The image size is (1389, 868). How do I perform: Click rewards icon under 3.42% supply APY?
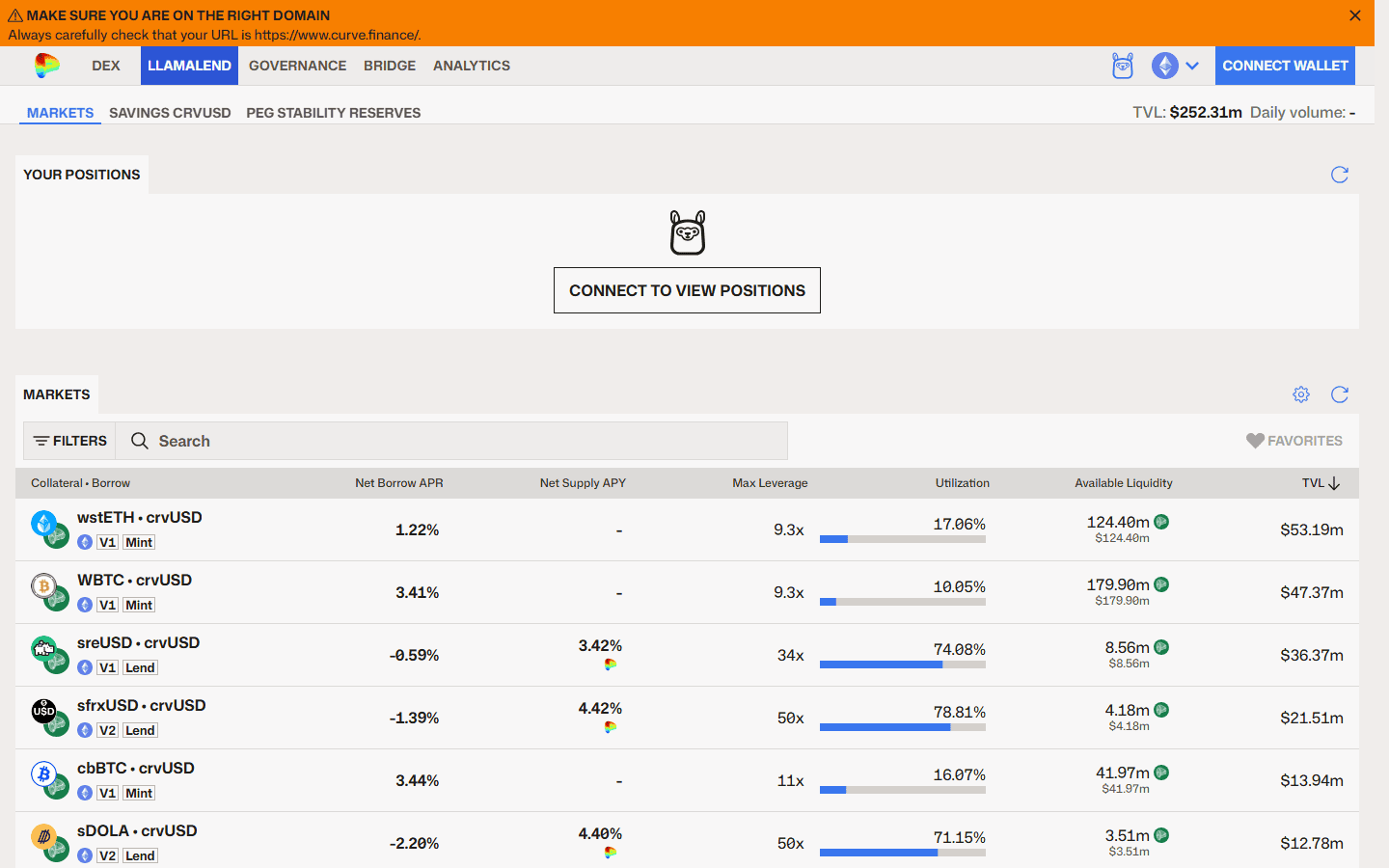click(611, 665)
